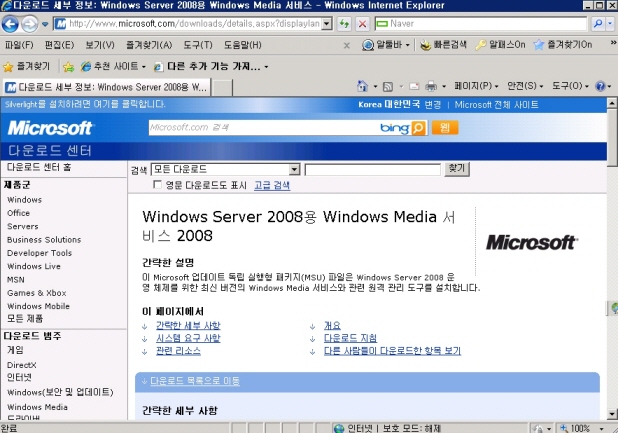Select the 다운로드 세부 정보 browser tab
The height and width of the screenshot is (433, 618).
click(x=106, y=87)
